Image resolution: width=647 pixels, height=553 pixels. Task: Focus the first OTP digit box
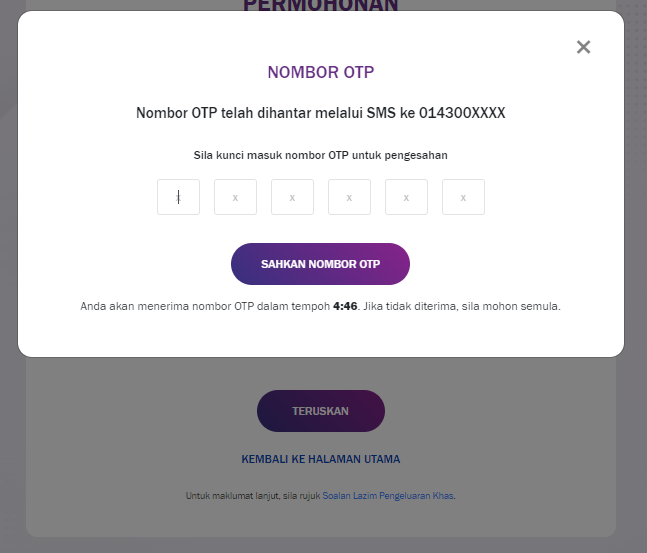pyautogui.click(x=178, y=197)
